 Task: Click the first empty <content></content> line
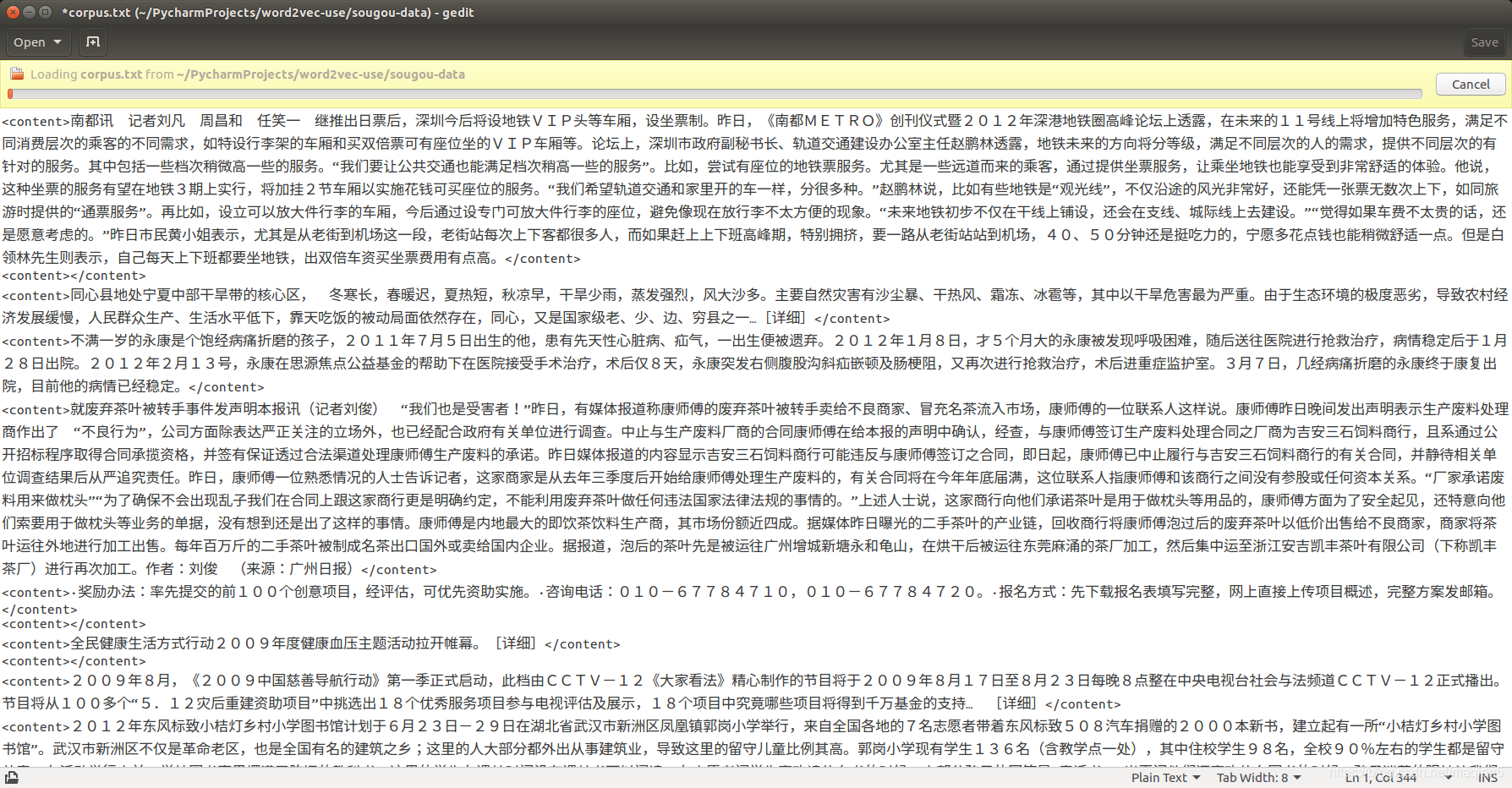tap(74, 276)
